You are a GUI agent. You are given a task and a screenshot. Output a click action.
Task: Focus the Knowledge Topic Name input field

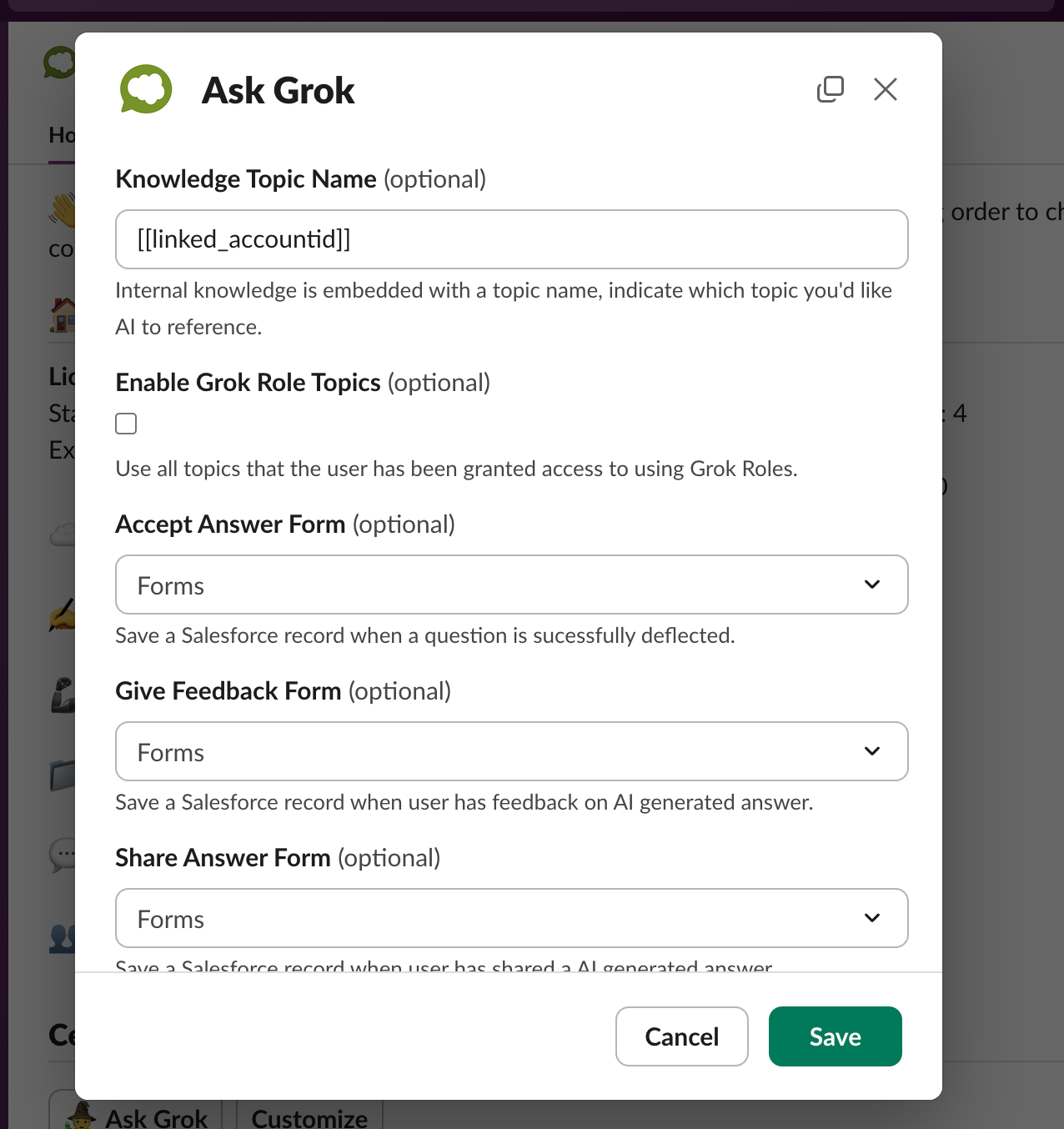pos(511,239)
